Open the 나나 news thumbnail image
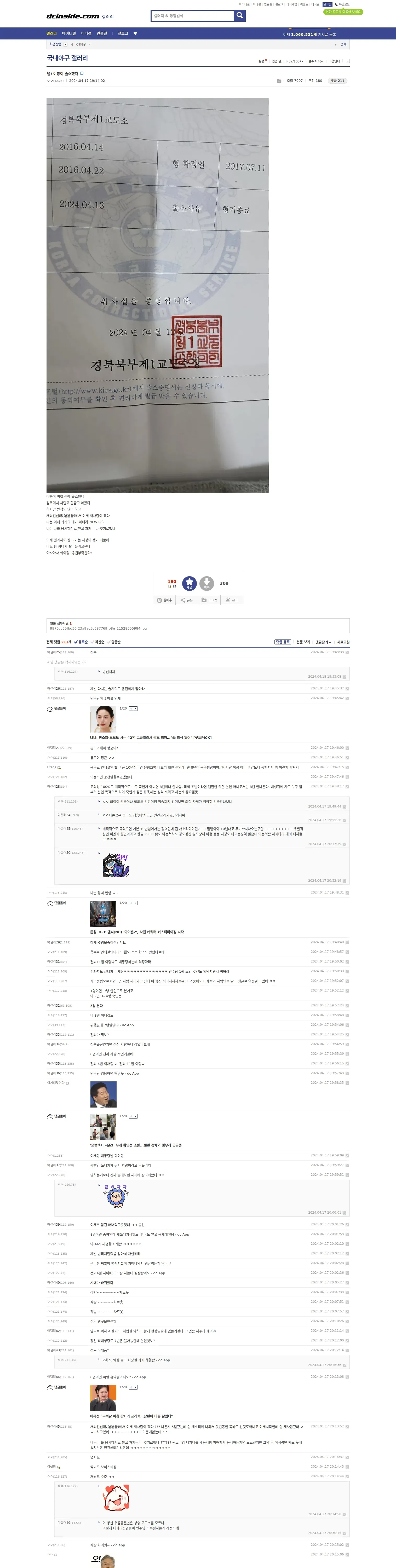This screenshot has height=1568, width=396. 103,719
